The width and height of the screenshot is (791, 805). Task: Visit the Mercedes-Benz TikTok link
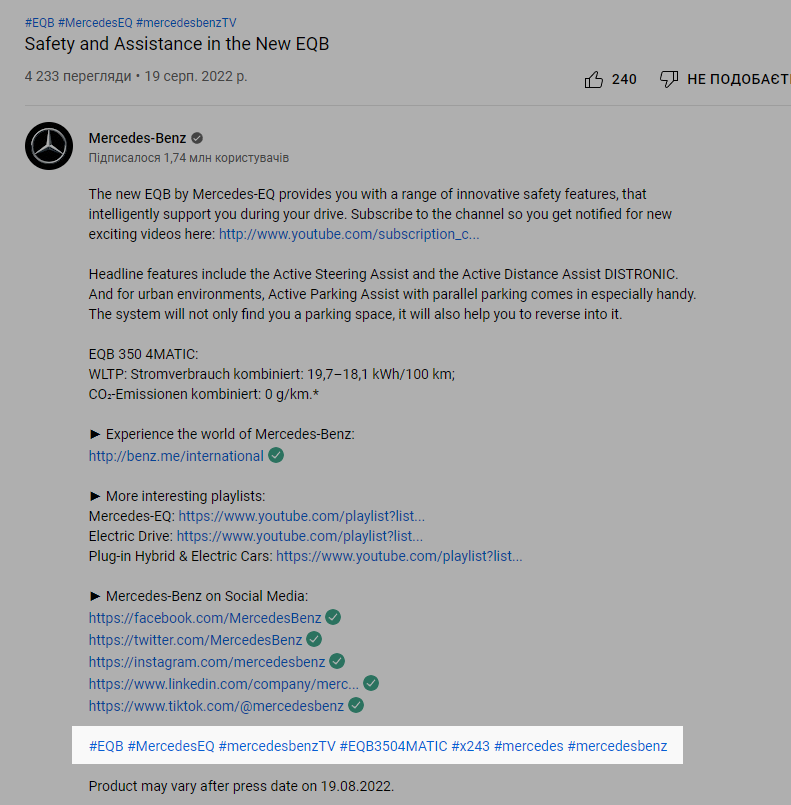tap(216, 706)
